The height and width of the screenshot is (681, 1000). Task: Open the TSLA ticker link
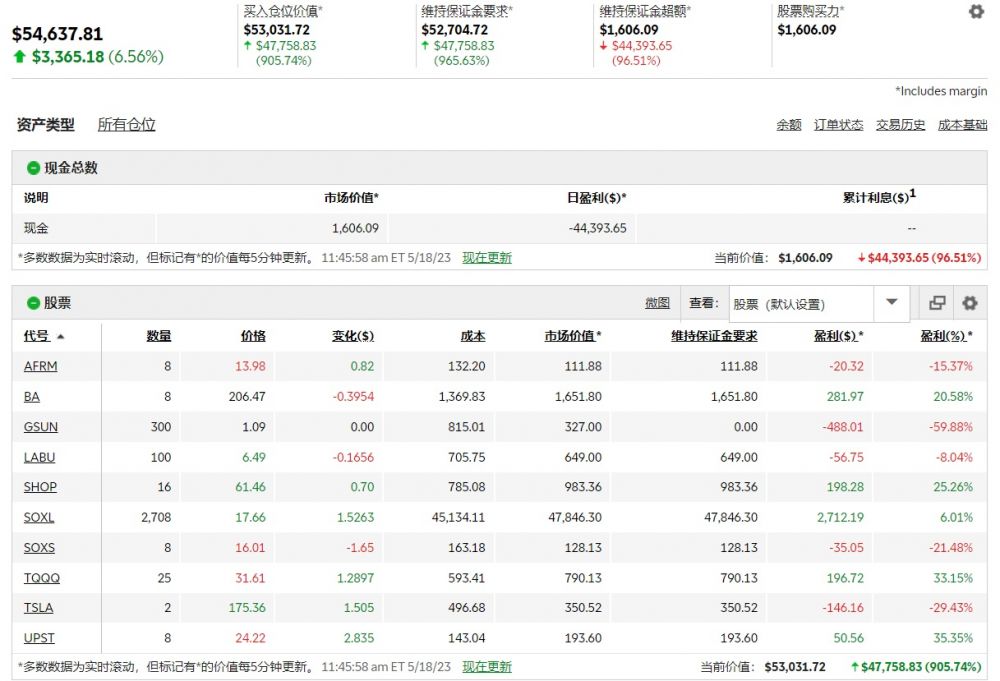(x=38, y=607)
